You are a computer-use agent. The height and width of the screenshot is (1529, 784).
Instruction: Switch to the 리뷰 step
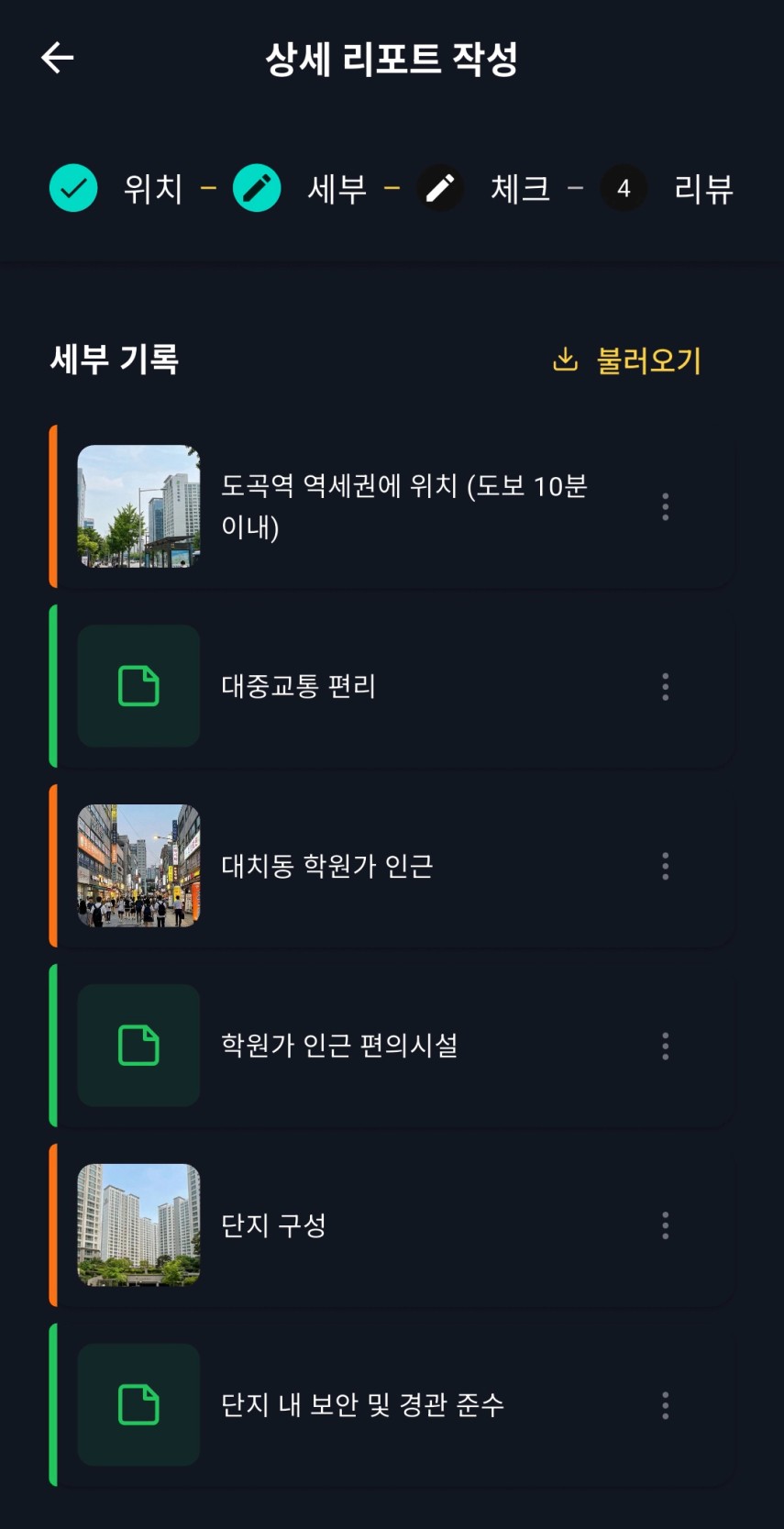(x=703, y=189)
